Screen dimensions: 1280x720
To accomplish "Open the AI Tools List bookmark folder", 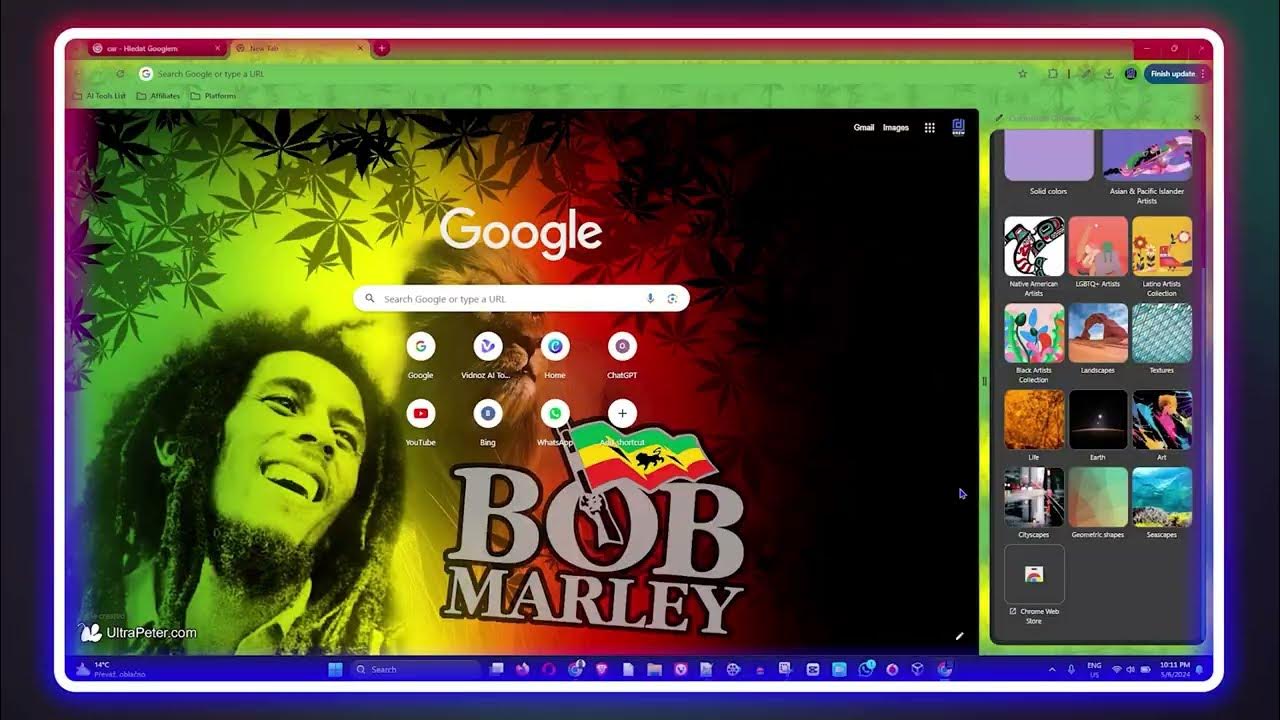I will click(x=100, y=96).
